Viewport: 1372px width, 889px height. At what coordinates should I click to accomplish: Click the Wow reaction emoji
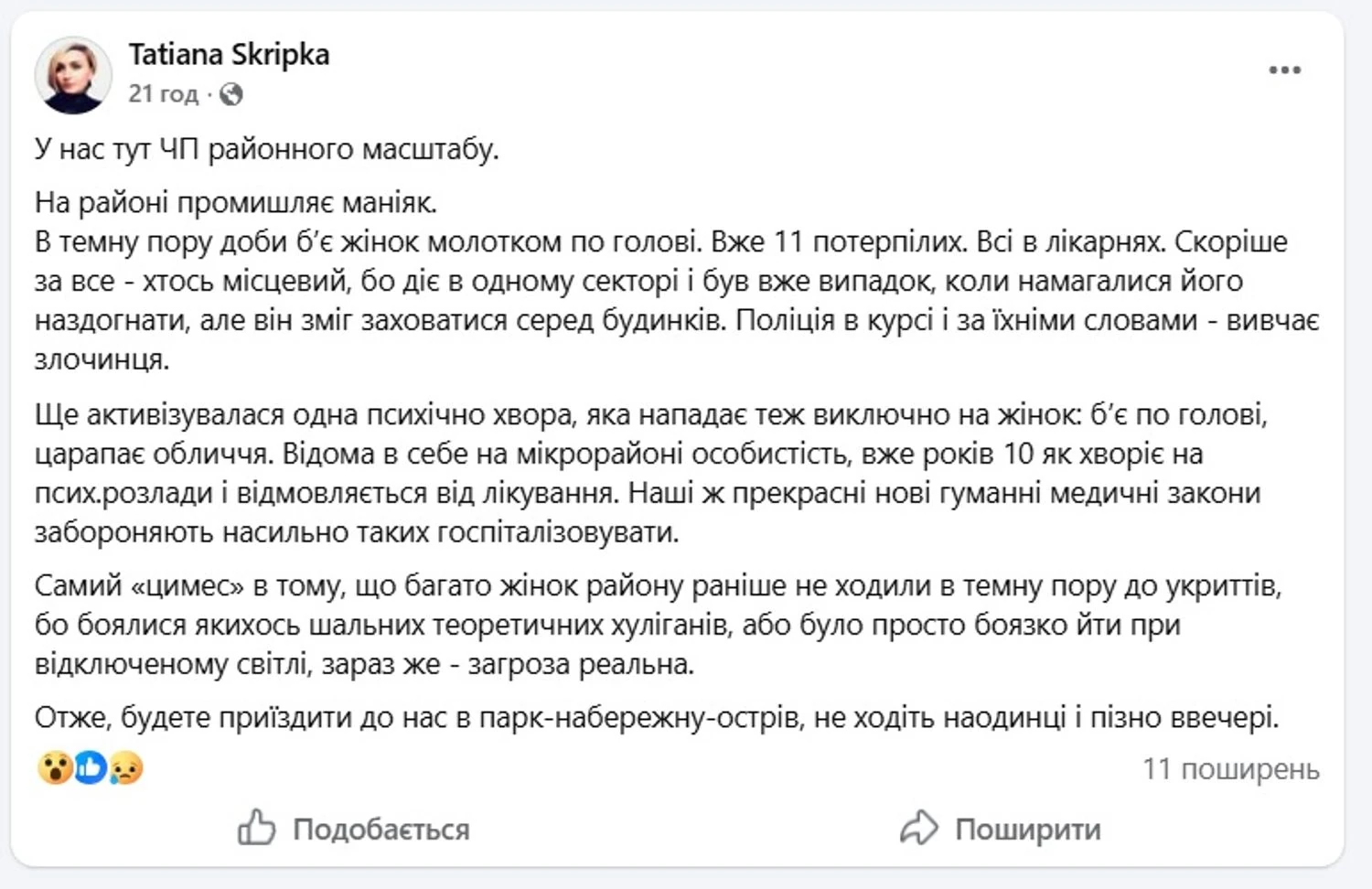point(55,768)
